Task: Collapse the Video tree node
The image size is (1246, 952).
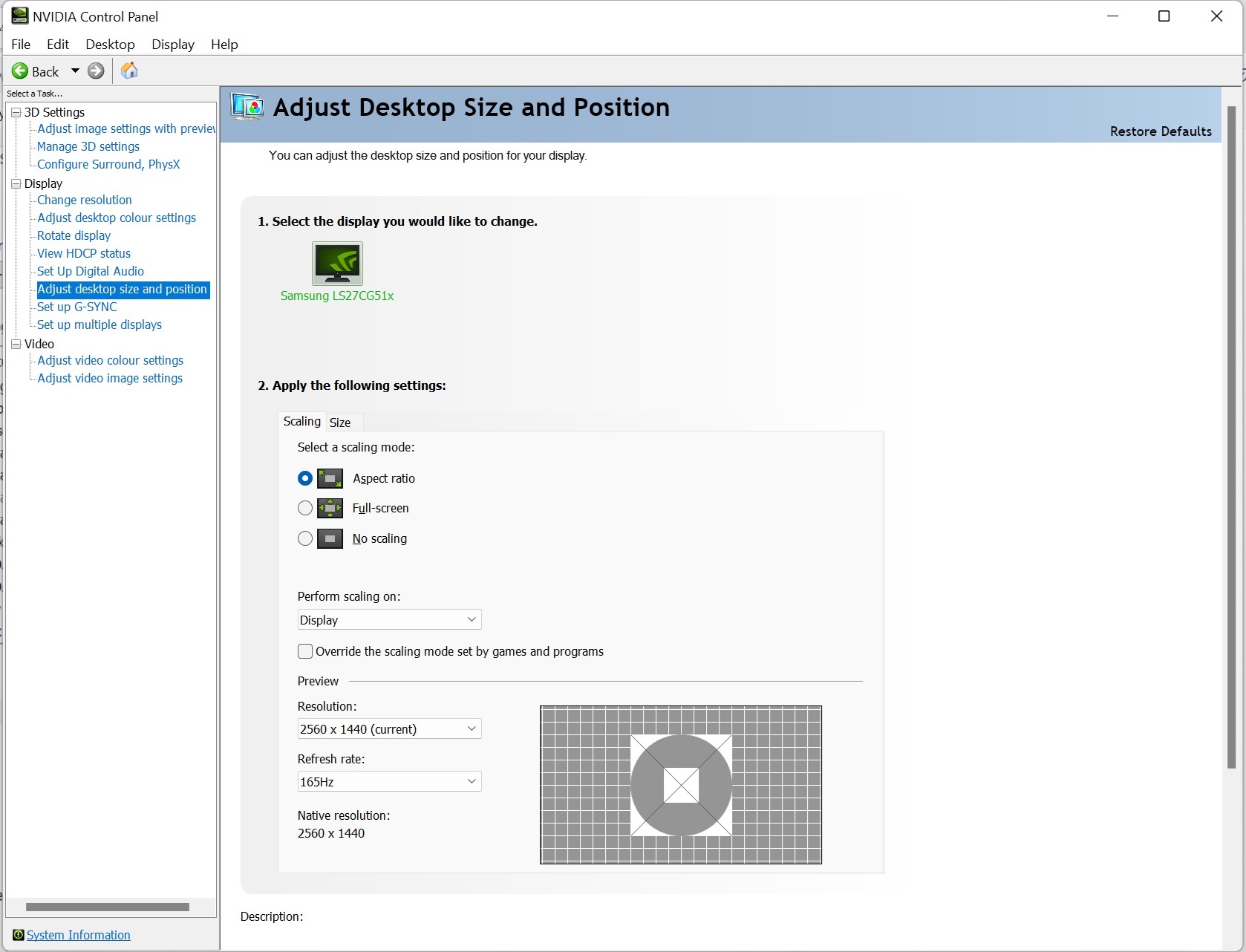Action: pyautogui.click(x=16, y=344)
